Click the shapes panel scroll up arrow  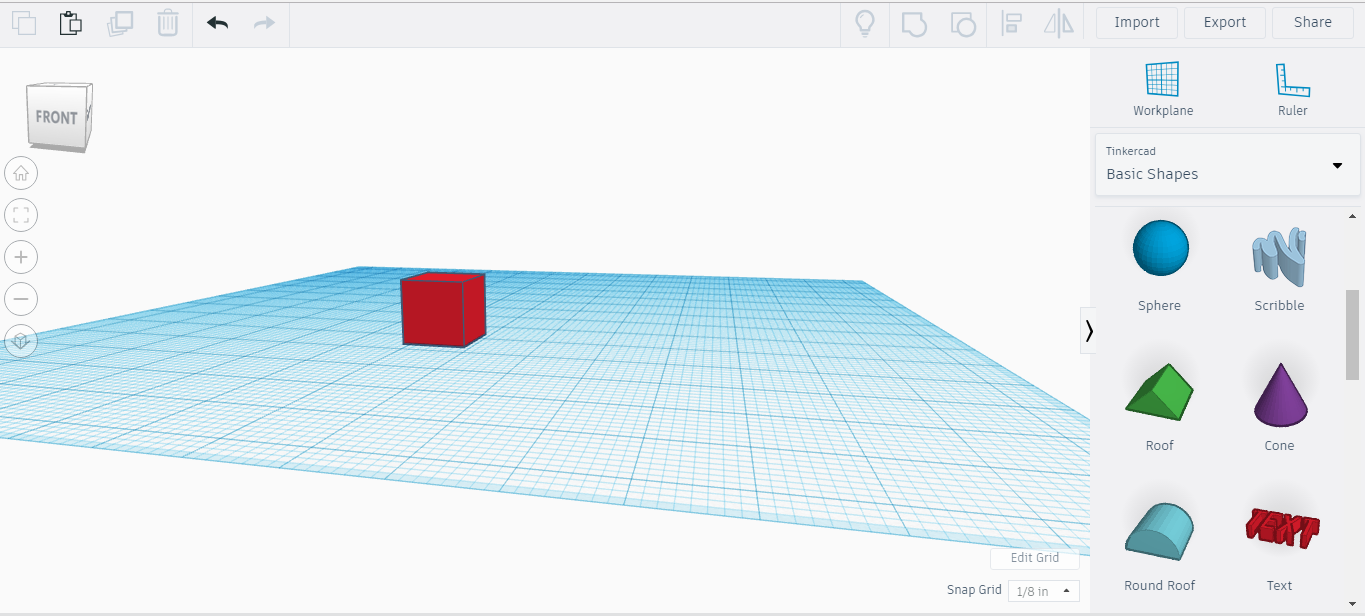tap(1353, 216)
